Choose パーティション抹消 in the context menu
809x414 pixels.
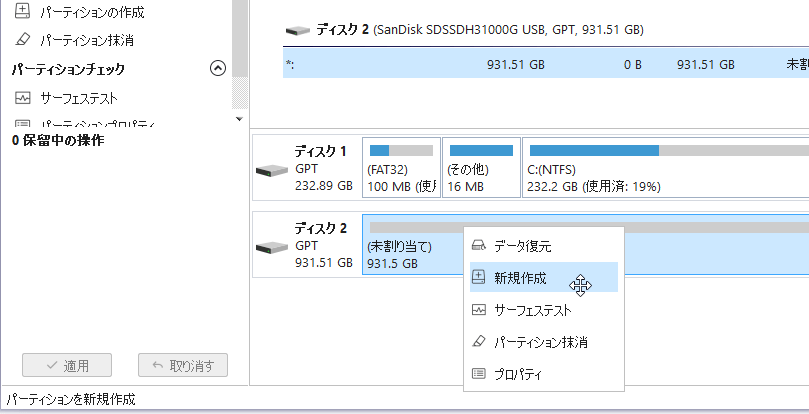[540, 342]
